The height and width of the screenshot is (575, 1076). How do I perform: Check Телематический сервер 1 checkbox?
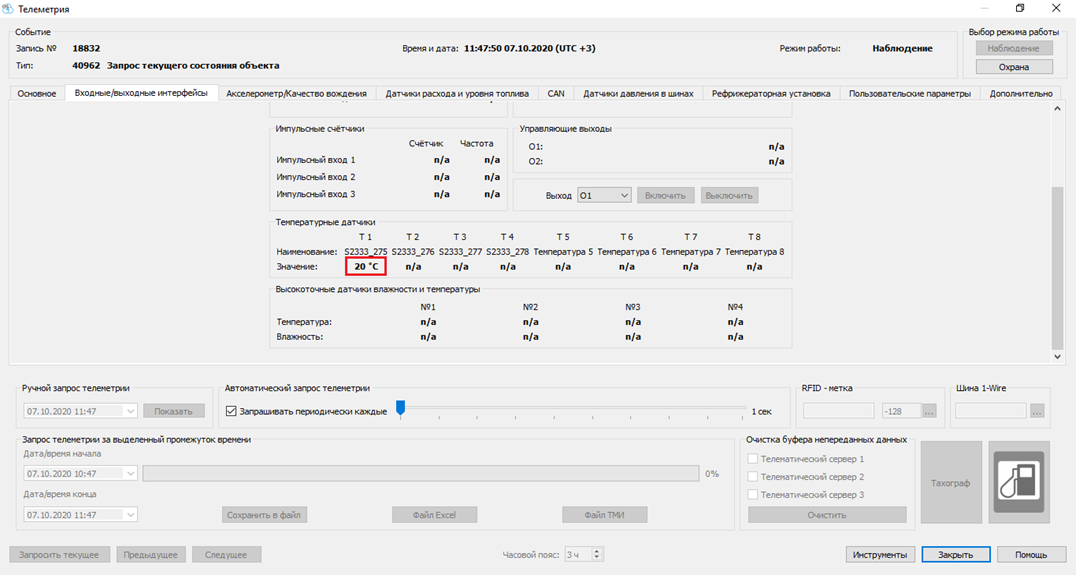755,459
